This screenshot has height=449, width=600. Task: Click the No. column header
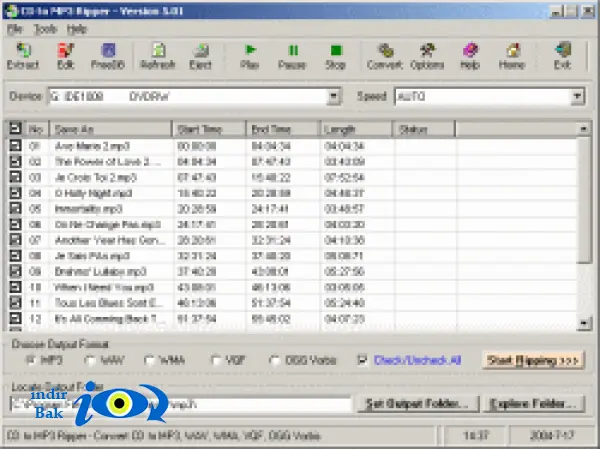click(36, 129)
